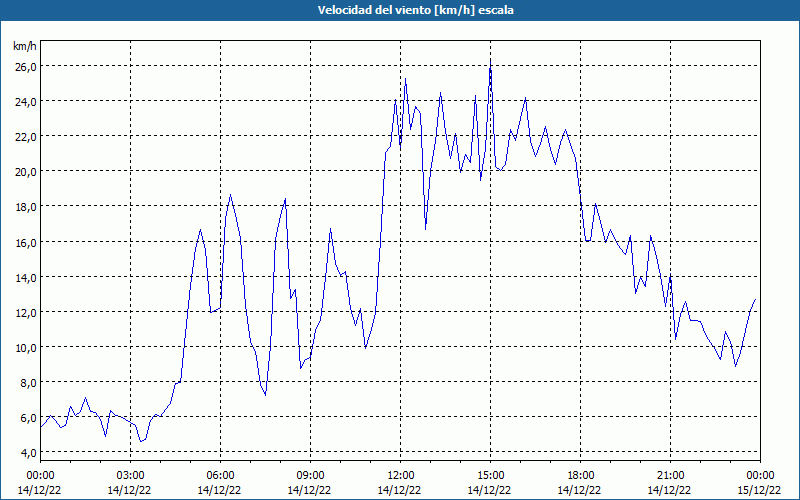This screenshot has height=500, width=800.
Task: Click the 22,0 y-axis value
Action: click(x=25, y=137)
